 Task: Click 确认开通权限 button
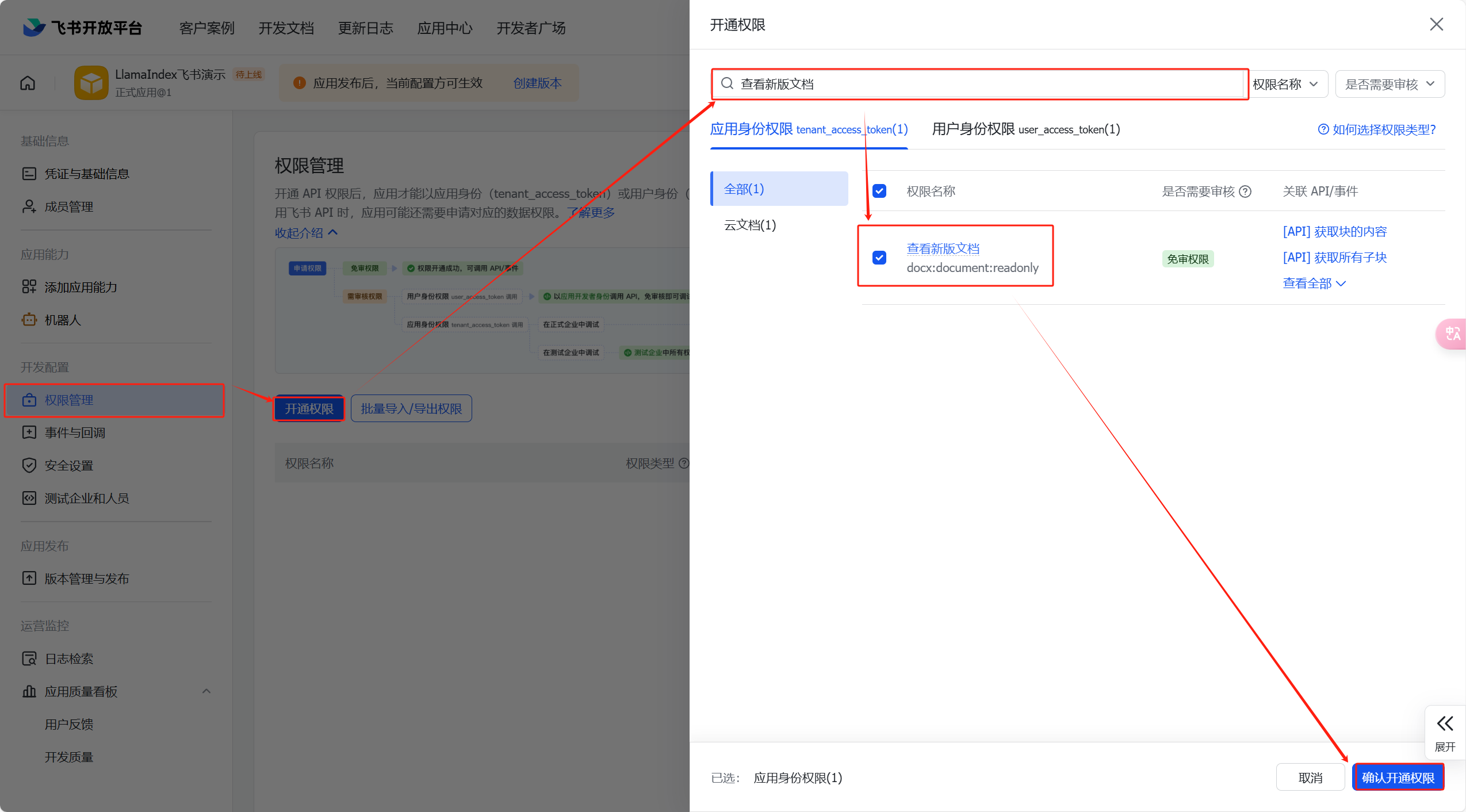[x=1398, y=777]
